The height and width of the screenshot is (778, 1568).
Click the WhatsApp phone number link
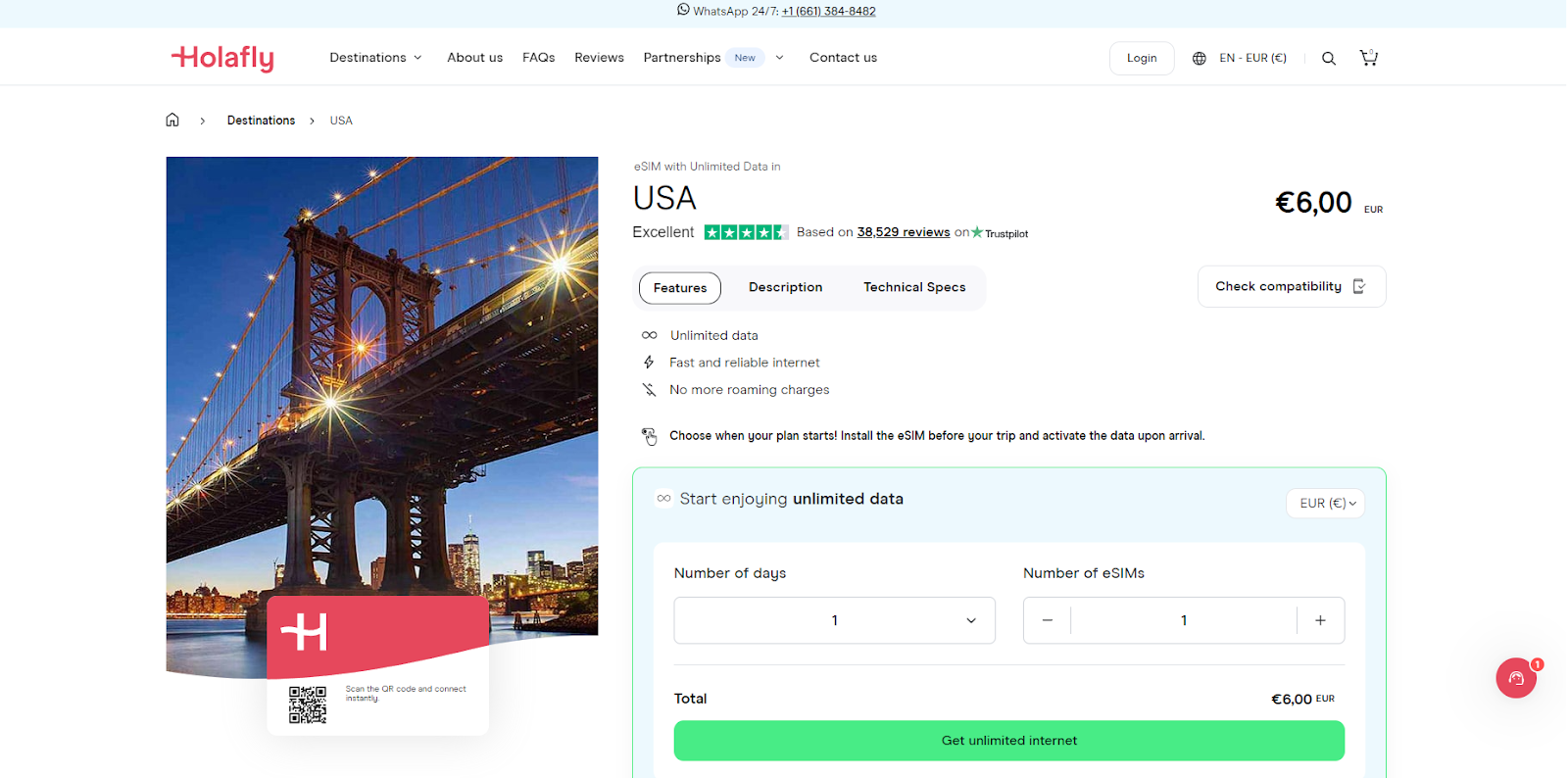tap(828, 12)
